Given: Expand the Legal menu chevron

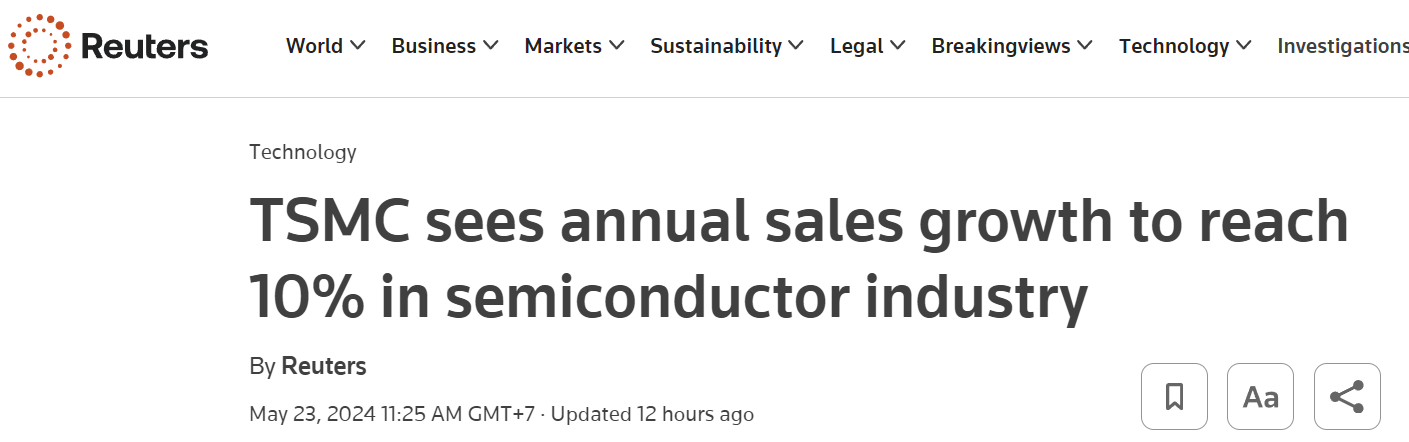Looking at the screenshot, I should point(898,46).
